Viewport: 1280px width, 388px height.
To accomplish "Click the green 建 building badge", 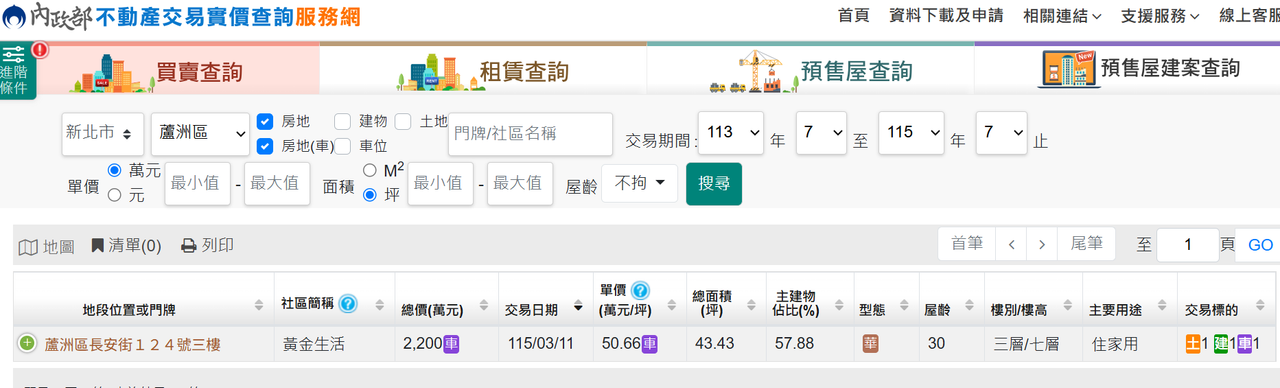I will (x=1221, y=344).
